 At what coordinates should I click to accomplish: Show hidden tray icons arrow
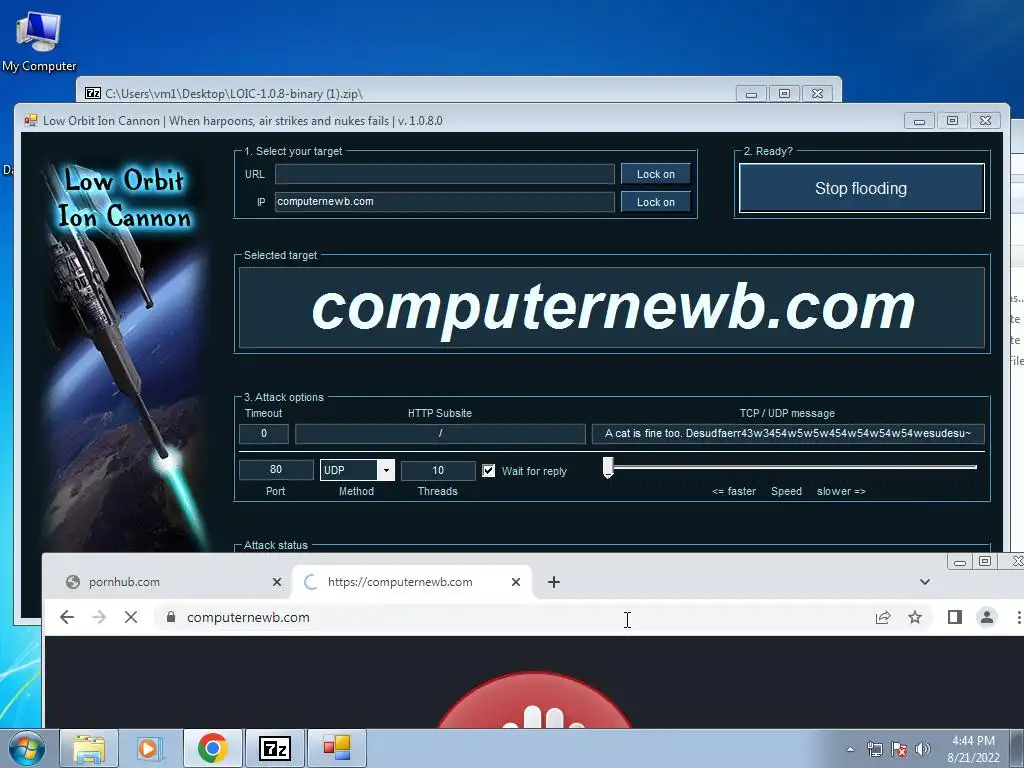pyautogui.click(x=850, y=749)
